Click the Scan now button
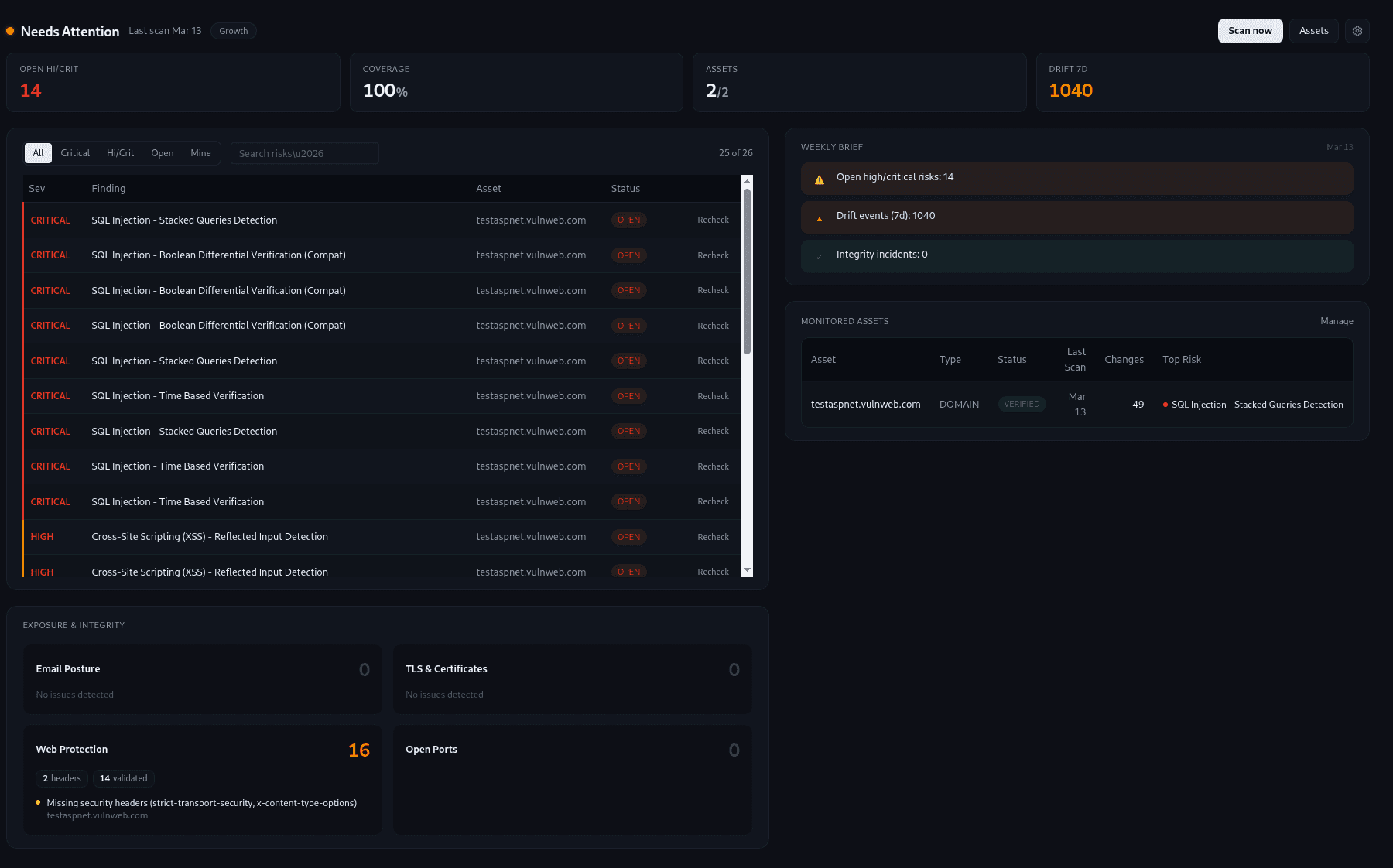Image resolution: width=1393 pixels, height=868 pixels. pyautogui.click(x=1250, y=31)
